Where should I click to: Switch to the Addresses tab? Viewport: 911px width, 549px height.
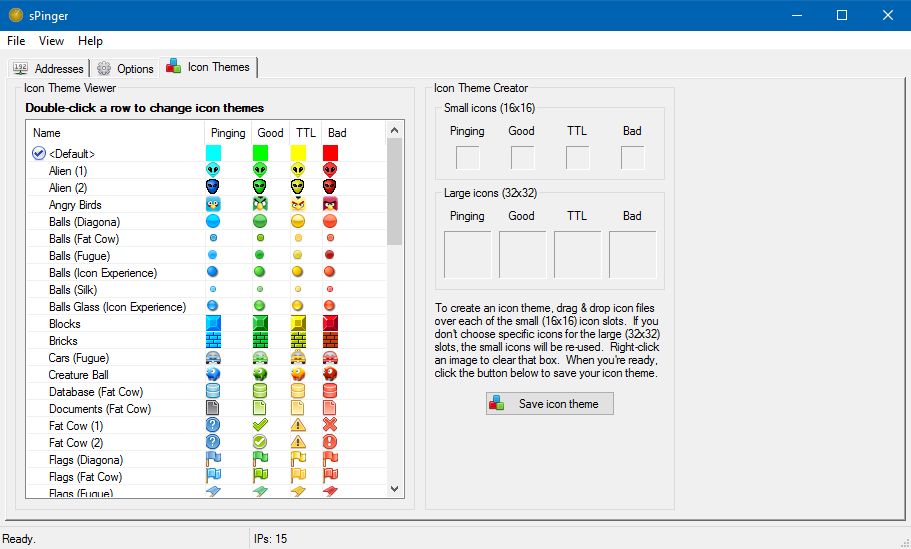coord(48,69)
